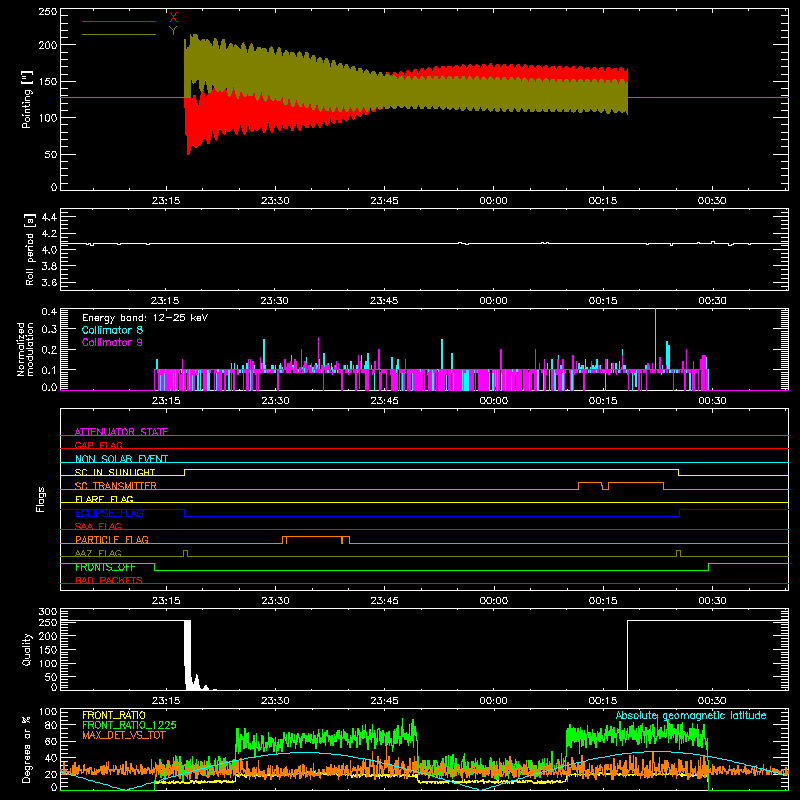The image size is (800, 800).
Task: Click the AAZ_FLAG label
Action: tap(98, 553)
